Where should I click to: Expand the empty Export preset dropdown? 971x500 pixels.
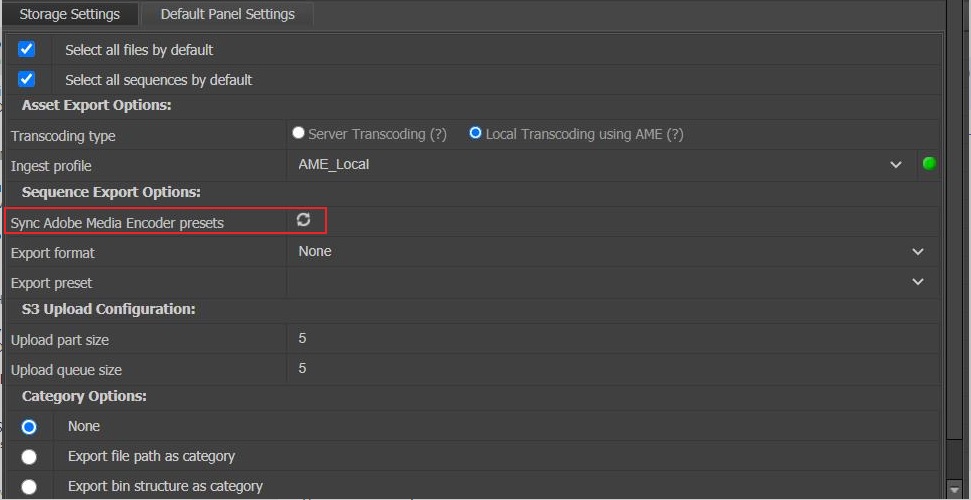tap(613, 282)
